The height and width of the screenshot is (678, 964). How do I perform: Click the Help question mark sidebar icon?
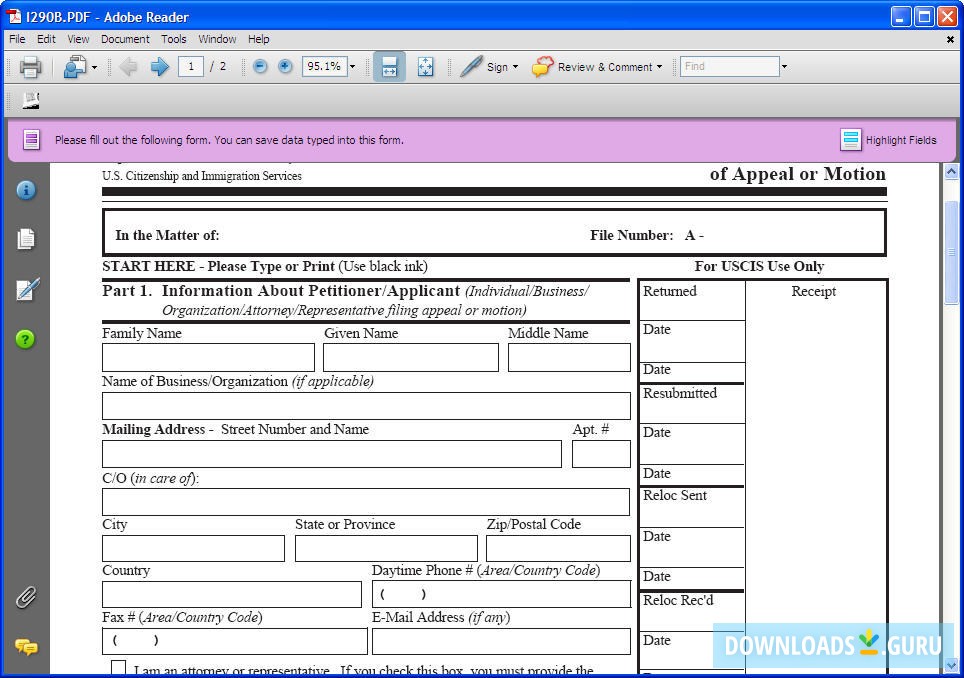point(26,339)
